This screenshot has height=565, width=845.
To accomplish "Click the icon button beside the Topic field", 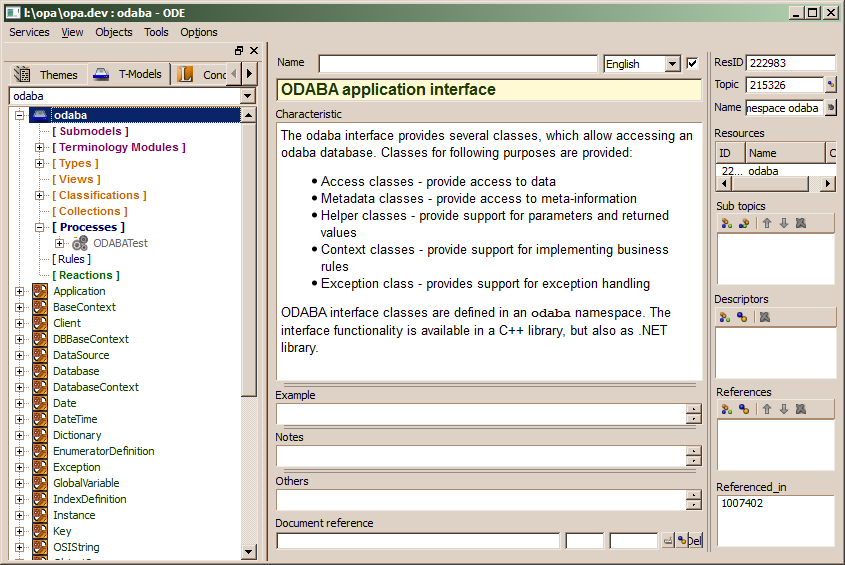I will tap(830, 85).
